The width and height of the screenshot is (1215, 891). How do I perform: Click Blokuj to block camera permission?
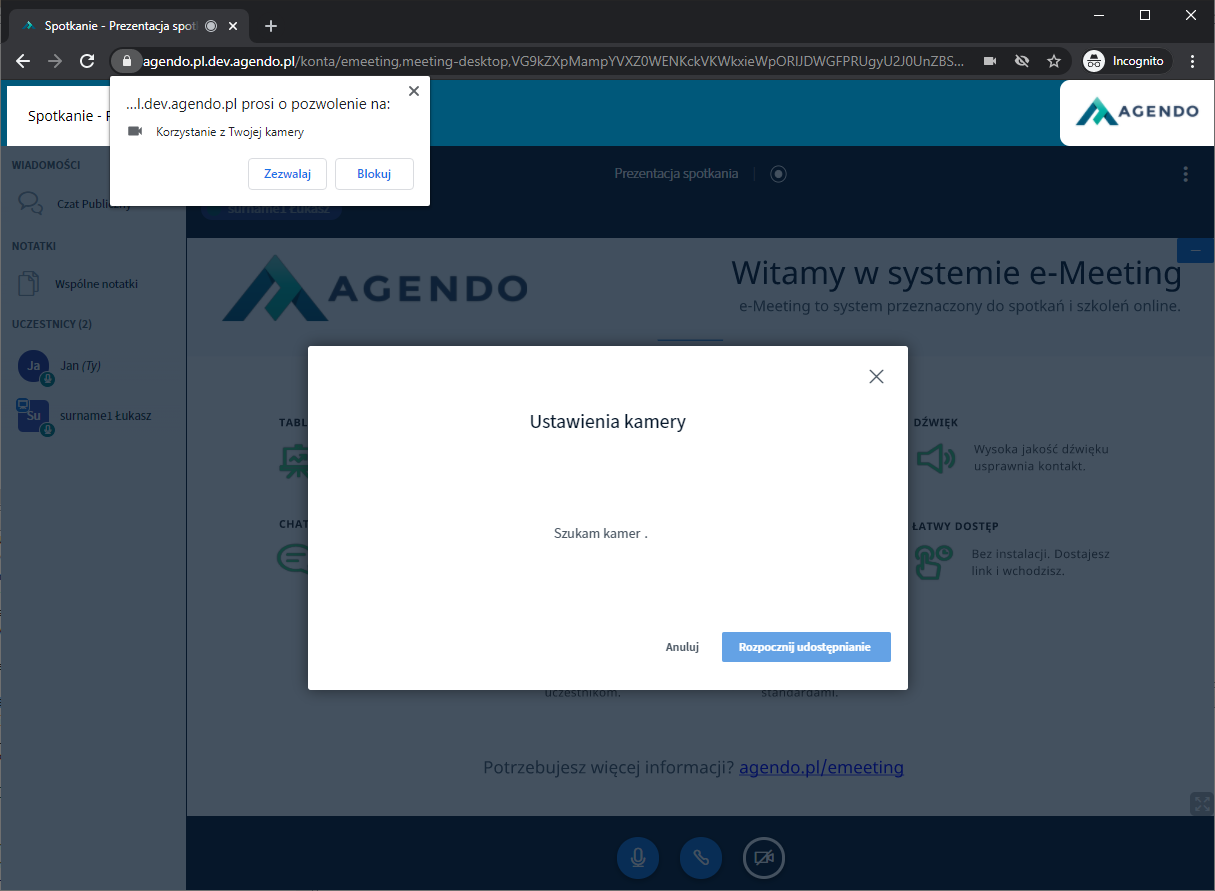tap(374, 174)
